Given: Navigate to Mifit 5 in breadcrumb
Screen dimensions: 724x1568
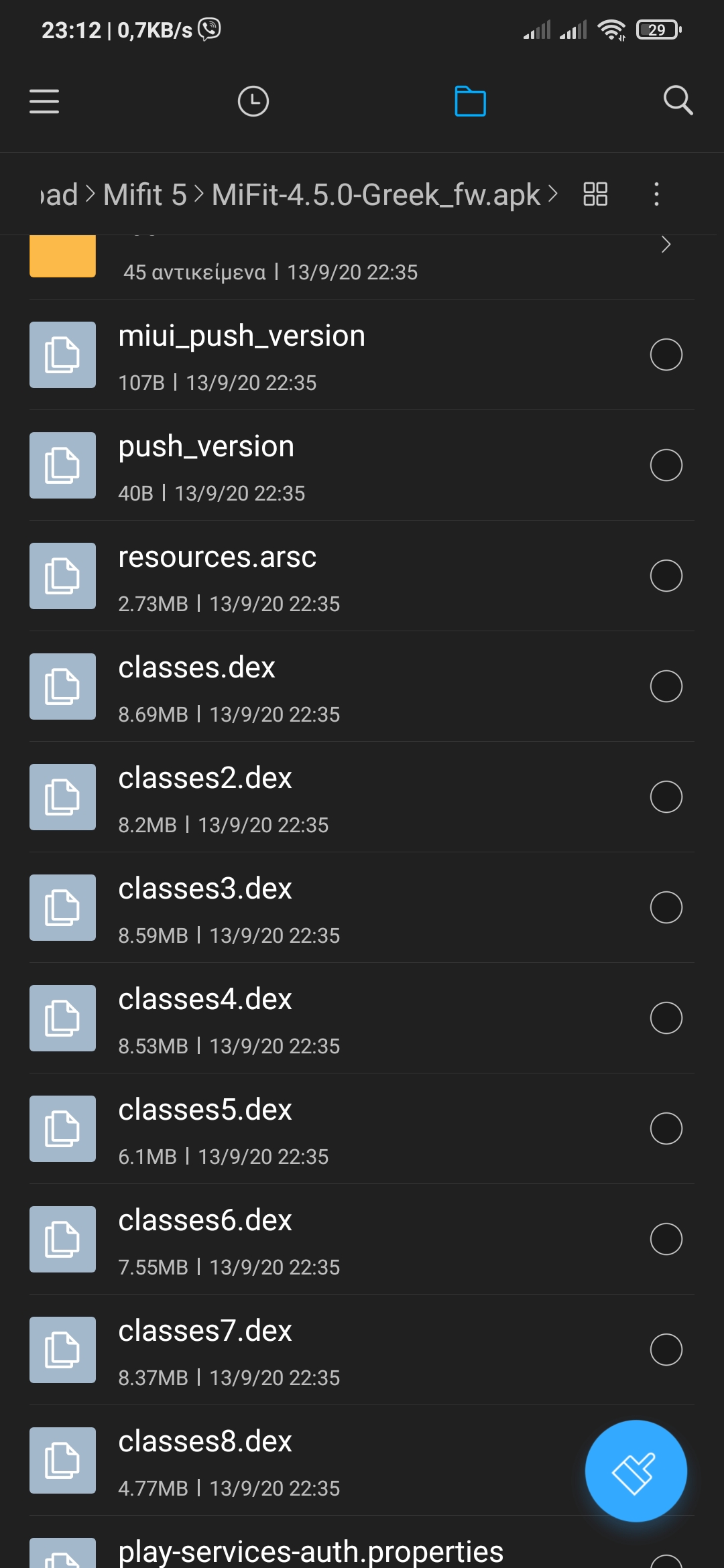Looking at the screenshot, I should pyautogui.click(x=145, y=195).
